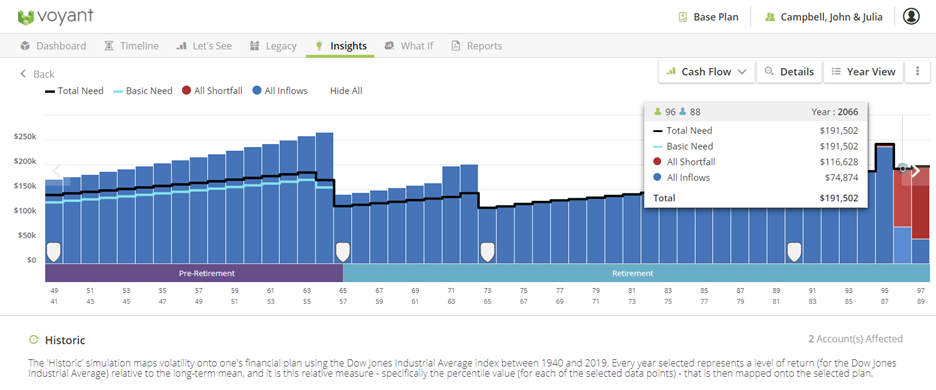Expand the Cash Flow dropdown
Screen dimensions: 936x390
707,72
